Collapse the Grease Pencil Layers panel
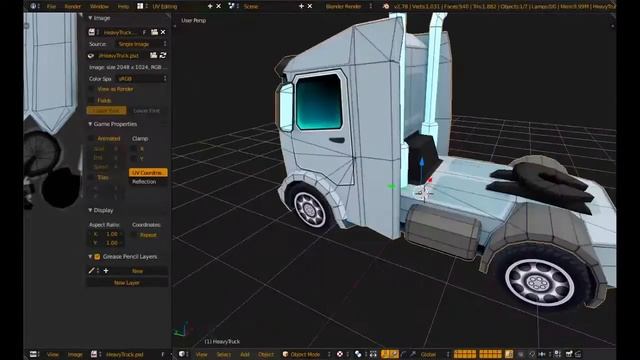This screenshot has width=640, height=360. [x=90, y=256]
